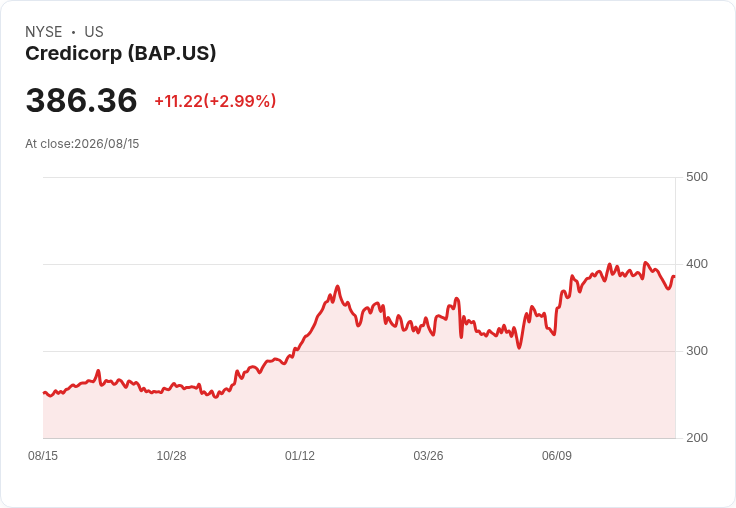The width and height of the screenshot is (736, 508).
Task: Select the 01/12 date on x-axis
Action: pos(300,455)
